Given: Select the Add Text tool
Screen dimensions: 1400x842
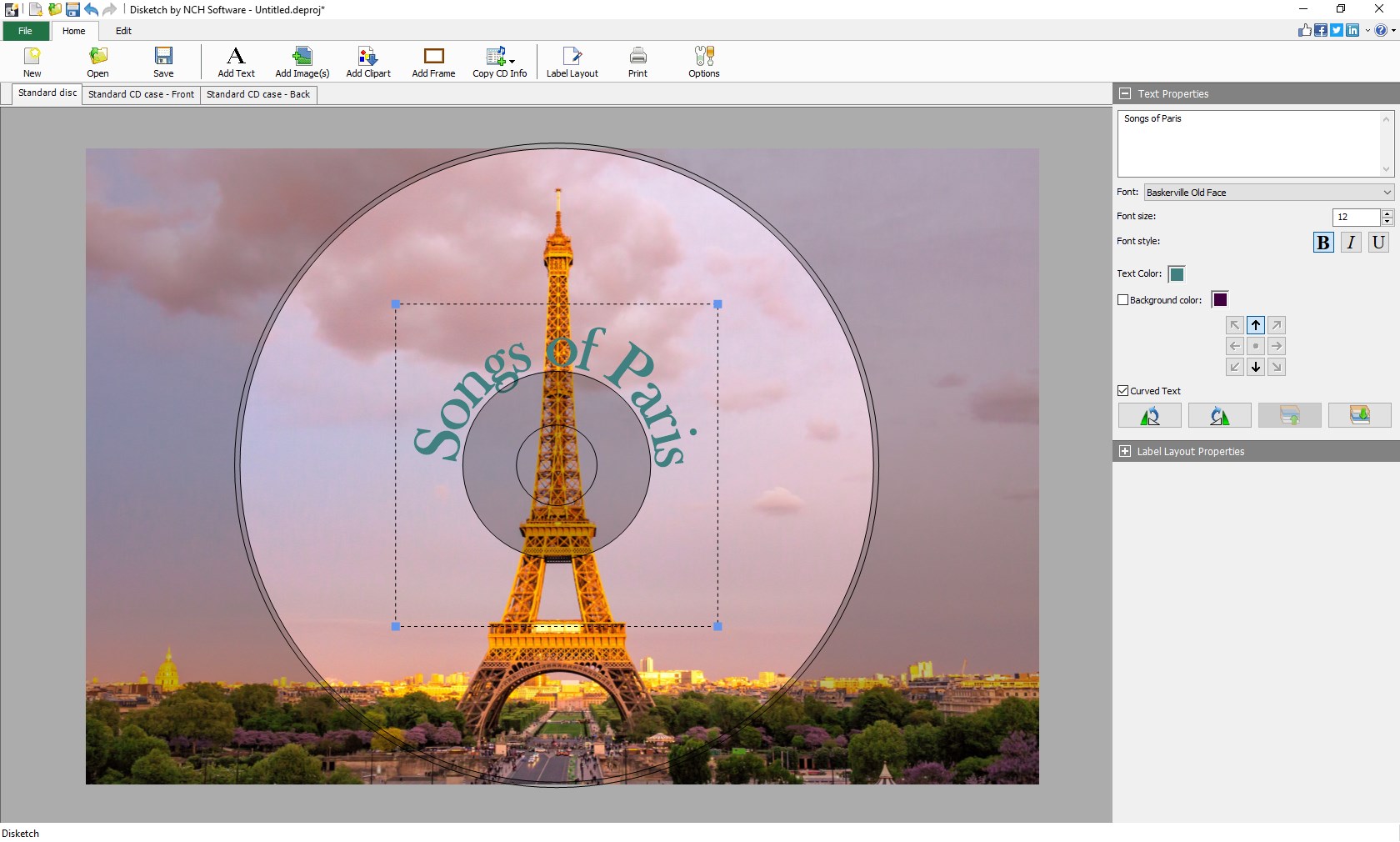Looking at the screenshot, I should [236, 62].
